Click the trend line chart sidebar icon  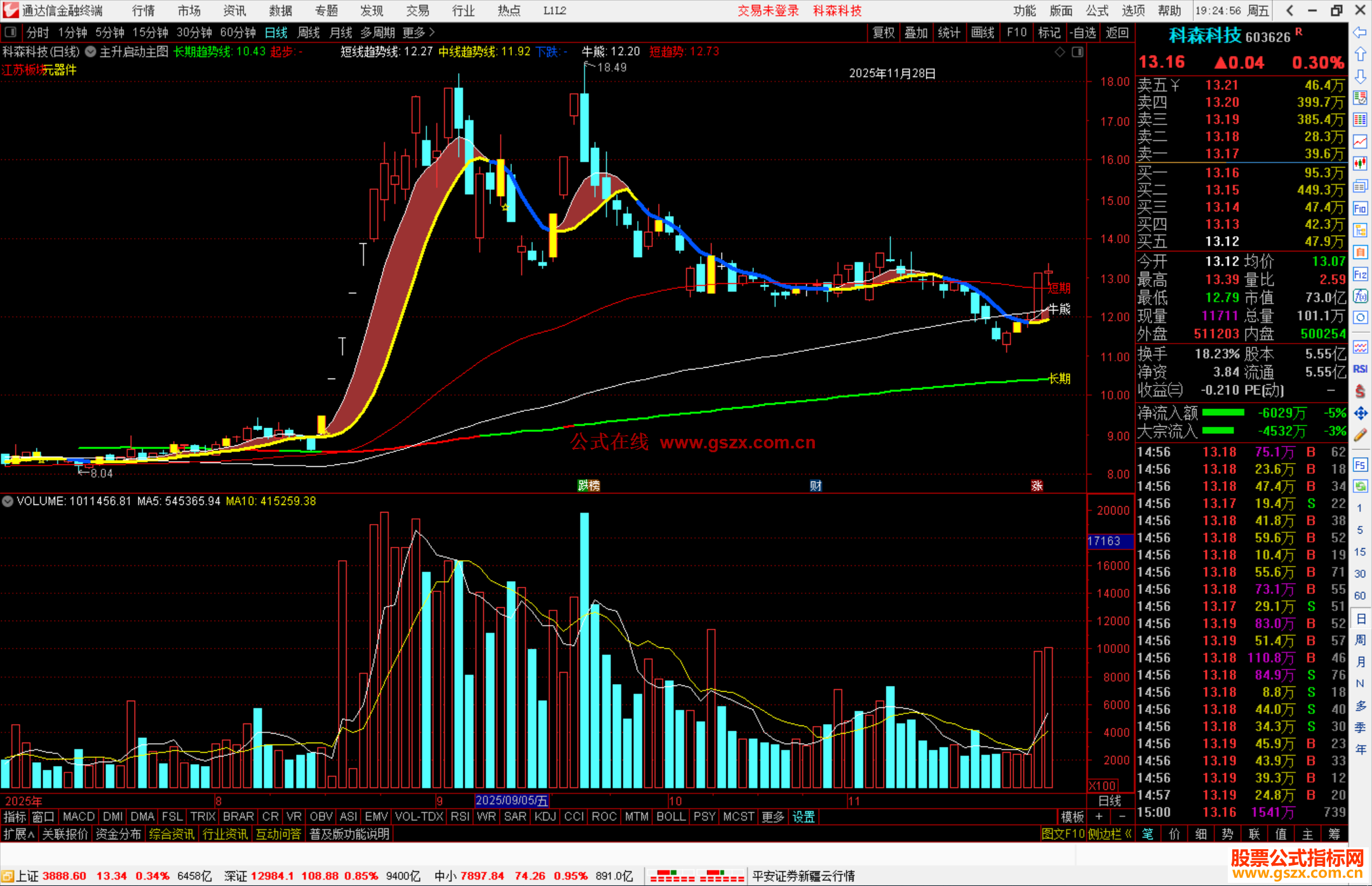point(1360,142)
